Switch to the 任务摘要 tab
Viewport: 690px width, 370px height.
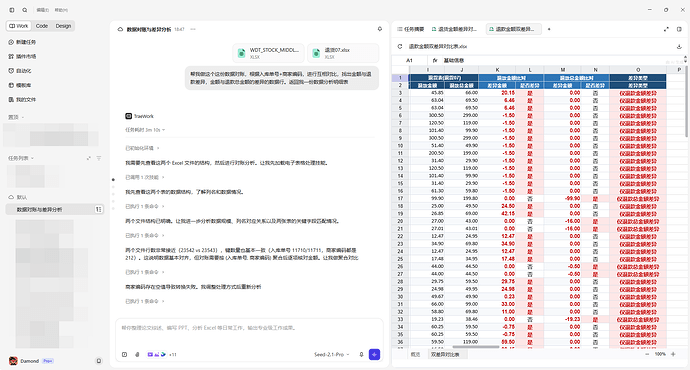[x=411, y=29]
